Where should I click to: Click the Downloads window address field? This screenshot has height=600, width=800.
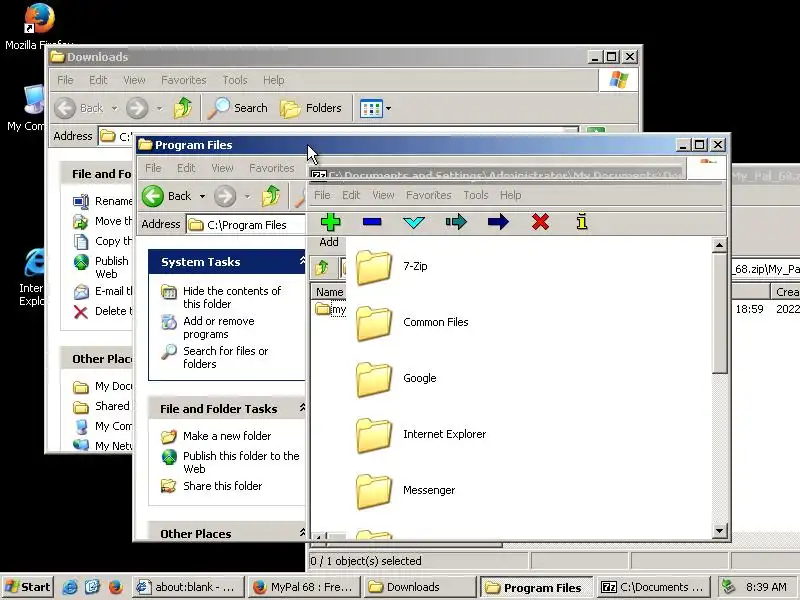pos(338,136)
